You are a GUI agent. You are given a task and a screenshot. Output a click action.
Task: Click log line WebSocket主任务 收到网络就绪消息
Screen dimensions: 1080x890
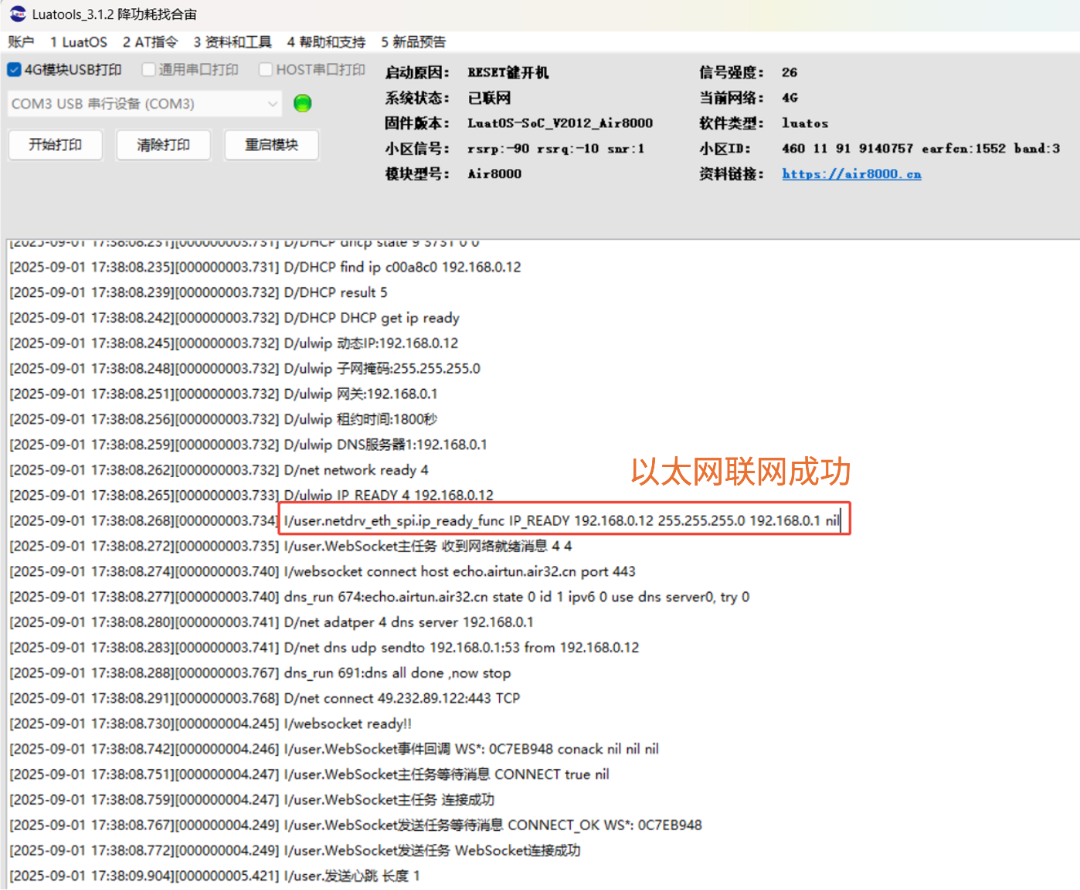coord(291,546)
